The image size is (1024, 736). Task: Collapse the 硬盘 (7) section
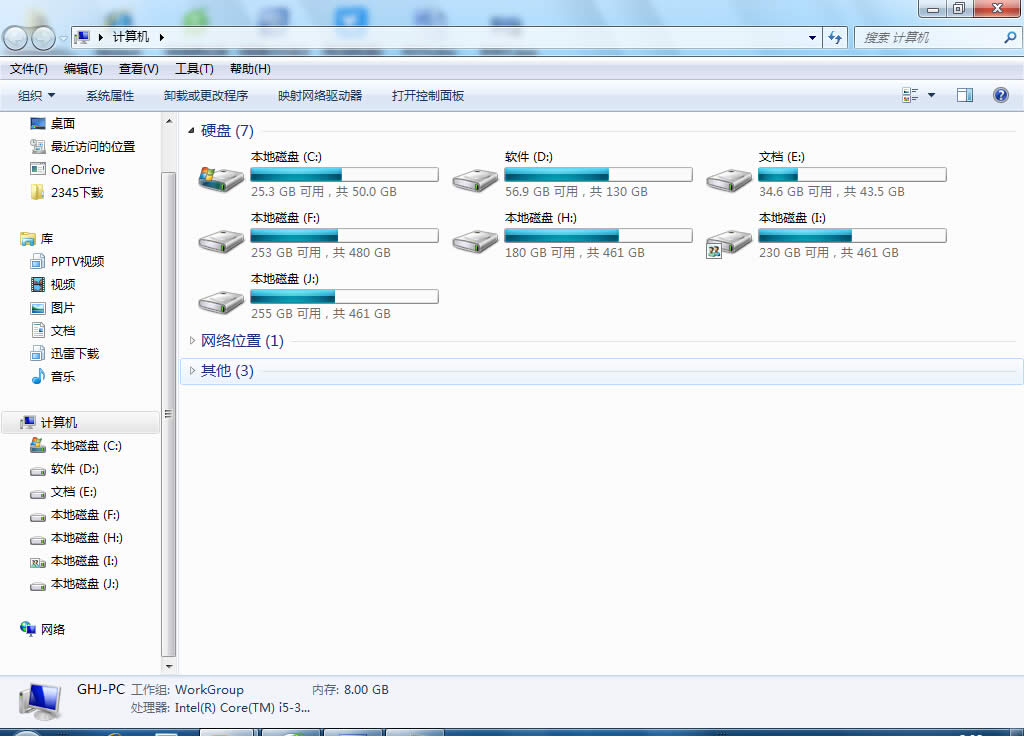pyautogui.click(x=191, y=130)
